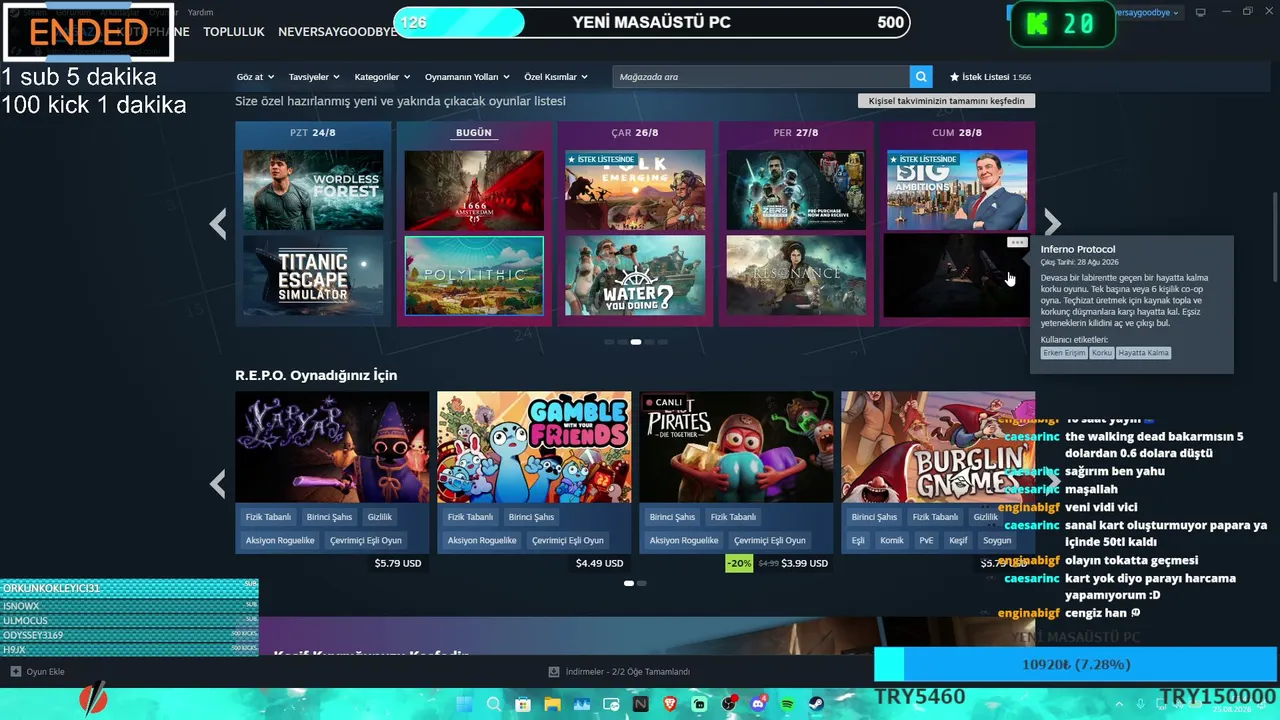Select the BUGÜN day column header
Image resolution: width=1280 pixels, height=720 pixels.
coord(474,133)
